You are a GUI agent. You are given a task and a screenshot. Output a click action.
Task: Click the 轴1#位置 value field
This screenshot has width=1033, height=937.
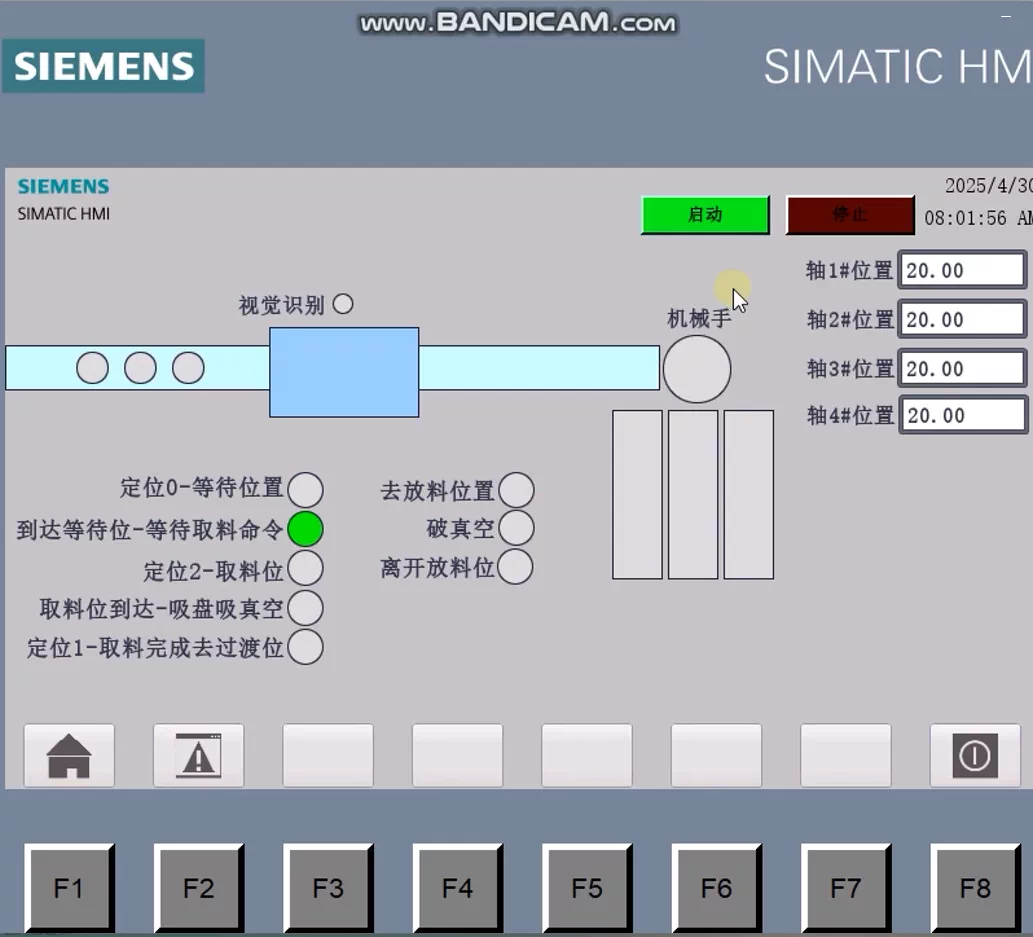[962, 270]
